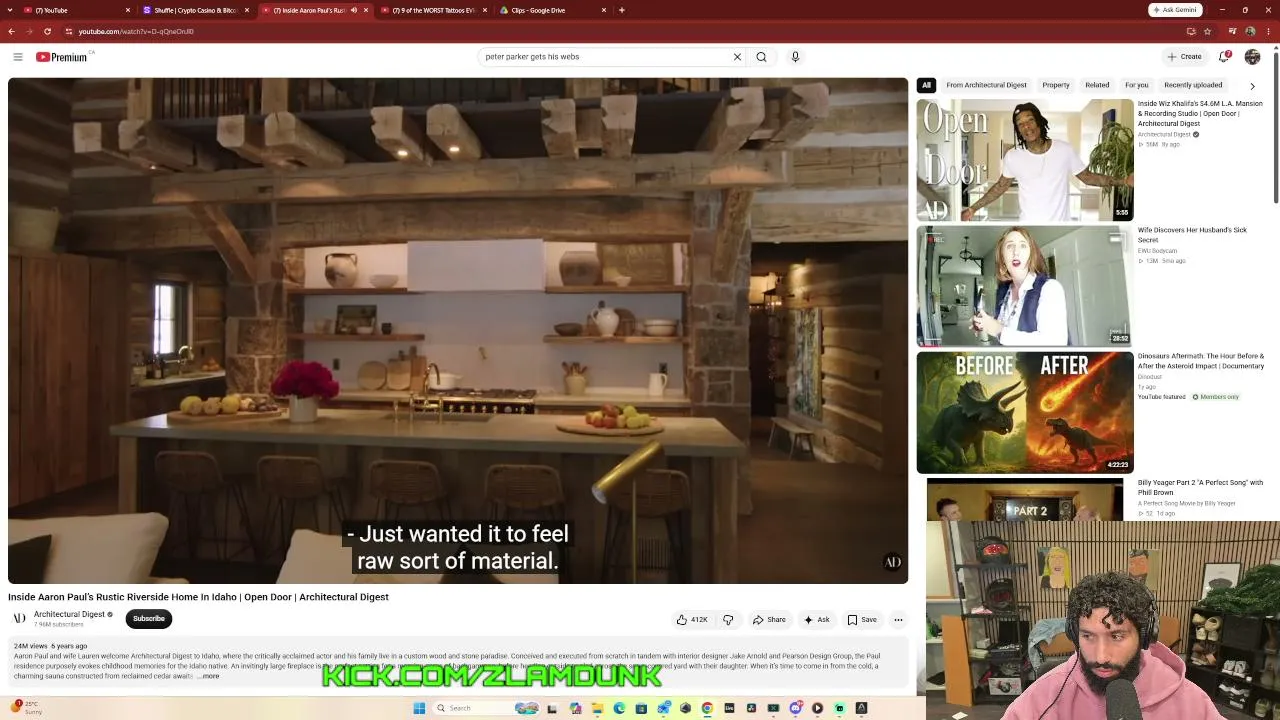The height and width of the screenshot is (720, 1280).
Task: Go back in the browser
Action: (11, 31)
